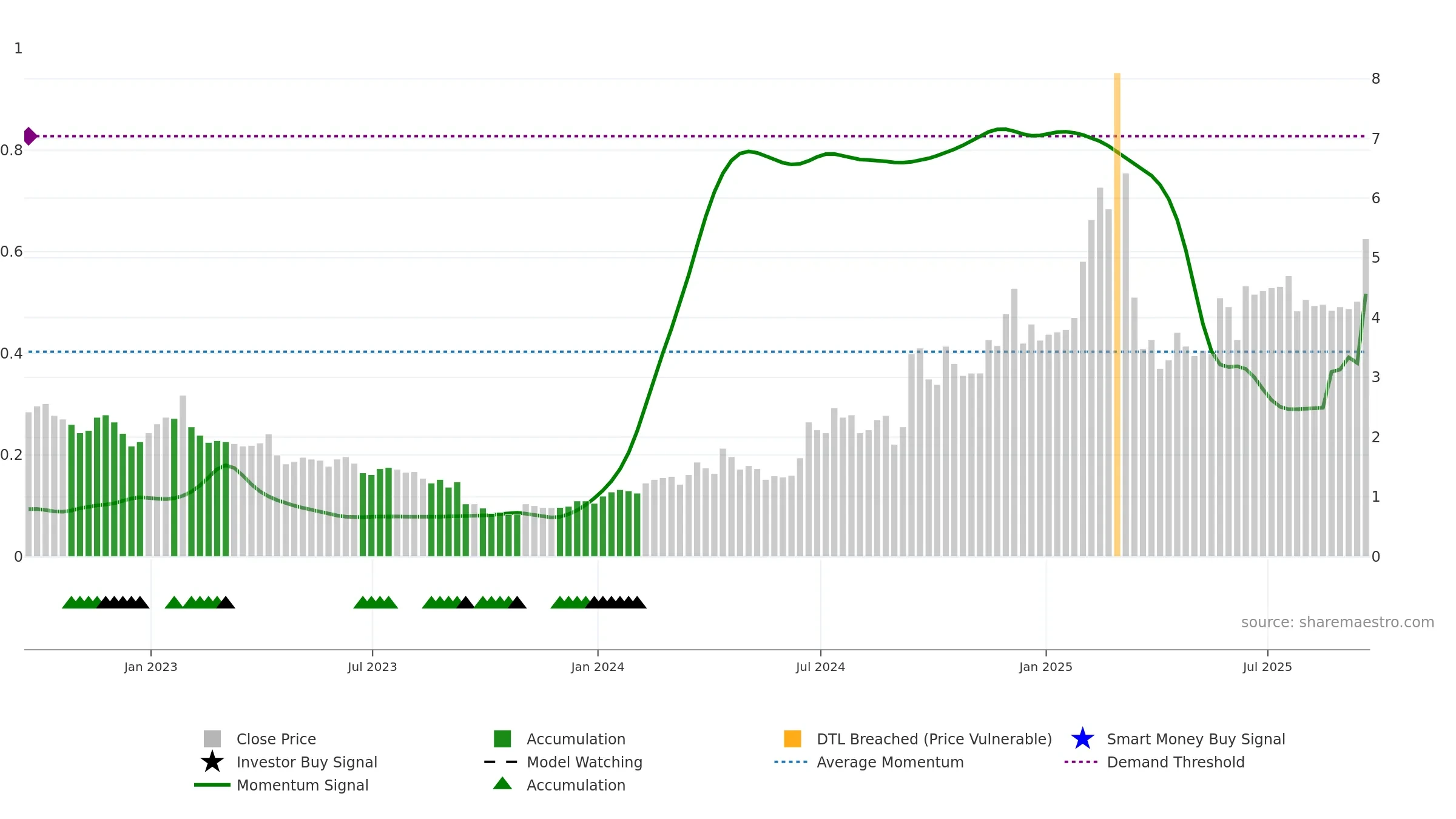Image resolution: width=1456 pixels, height=819 pixels.
Task: Click the left axis value 0.6
Action: point(12,252)
